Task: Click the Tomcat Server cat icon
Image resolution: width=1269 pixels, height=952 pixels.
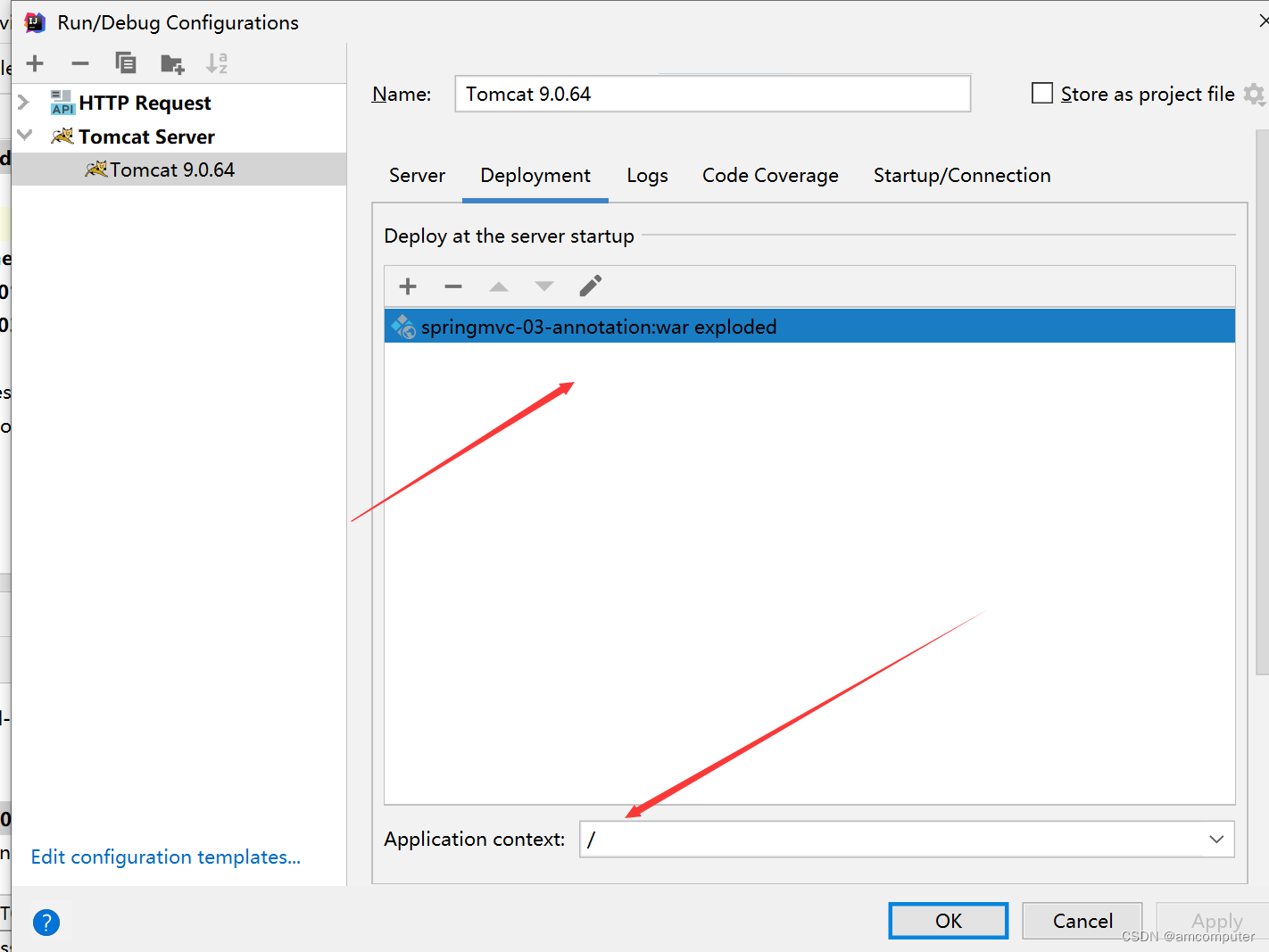Action: click(62, 137)
